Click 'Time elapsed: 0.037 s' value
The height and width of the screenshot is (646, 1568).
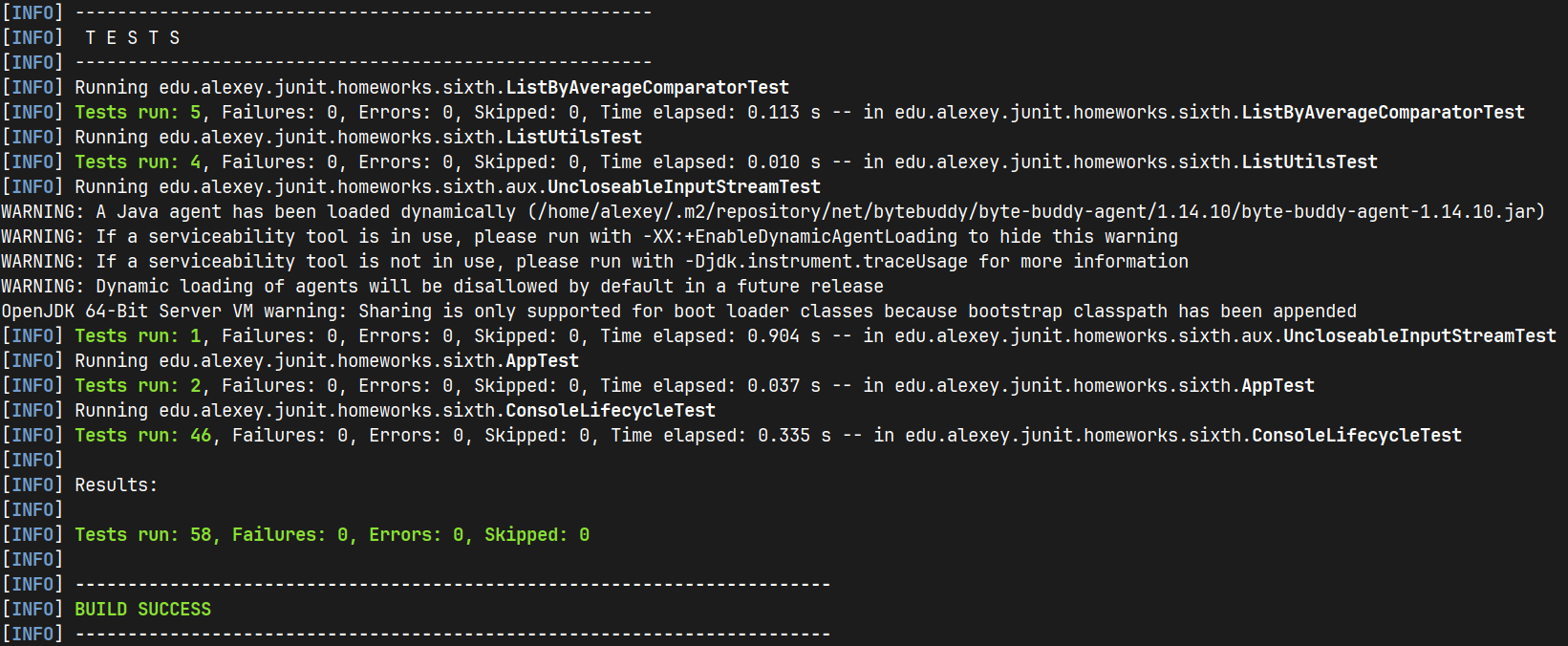[x=710, y=386]
